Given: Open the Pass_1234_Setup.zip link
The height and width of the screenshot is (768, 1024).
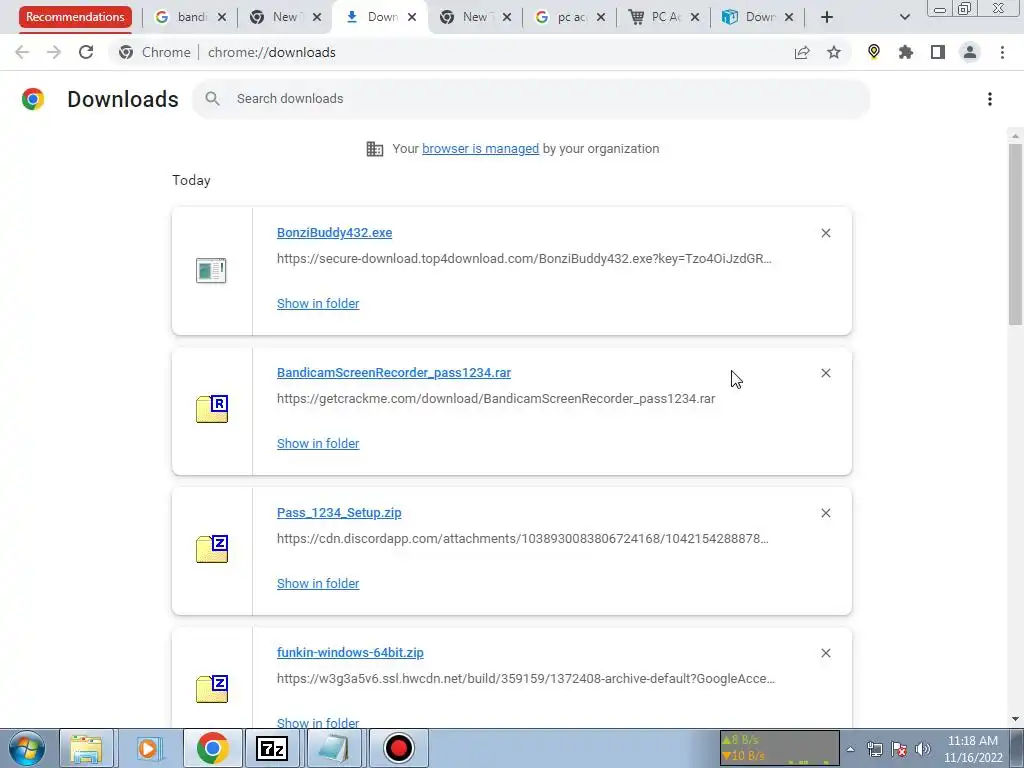Looking at the screenshot, I should click(339, 513).
